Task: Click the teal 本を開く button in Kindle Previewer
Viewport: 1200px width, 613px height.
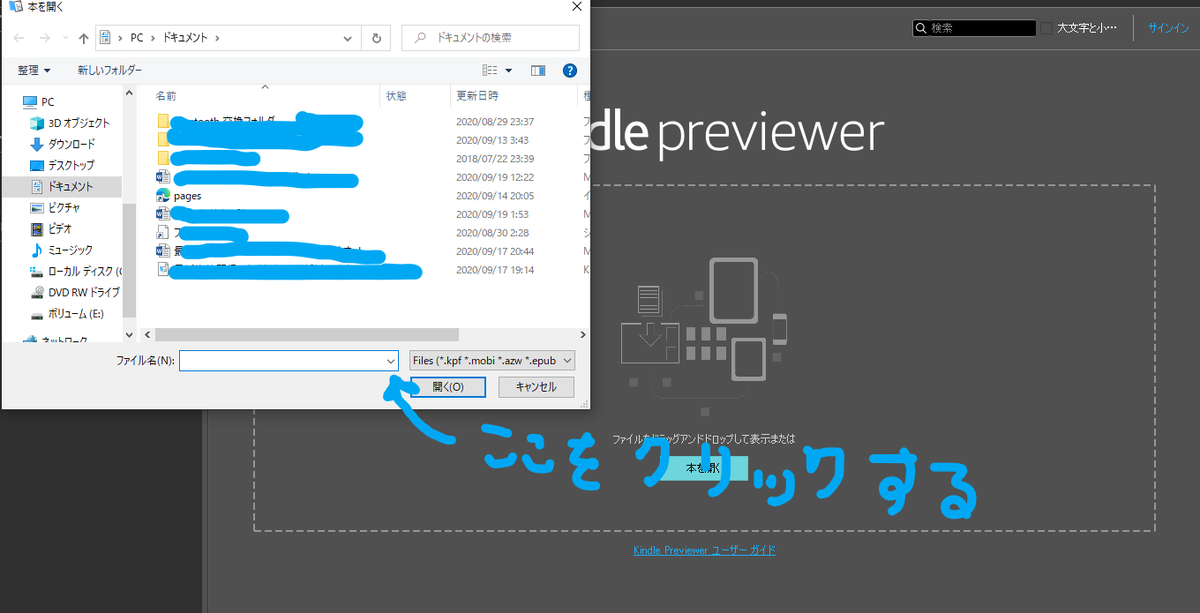Action: (x=704, y=468)
